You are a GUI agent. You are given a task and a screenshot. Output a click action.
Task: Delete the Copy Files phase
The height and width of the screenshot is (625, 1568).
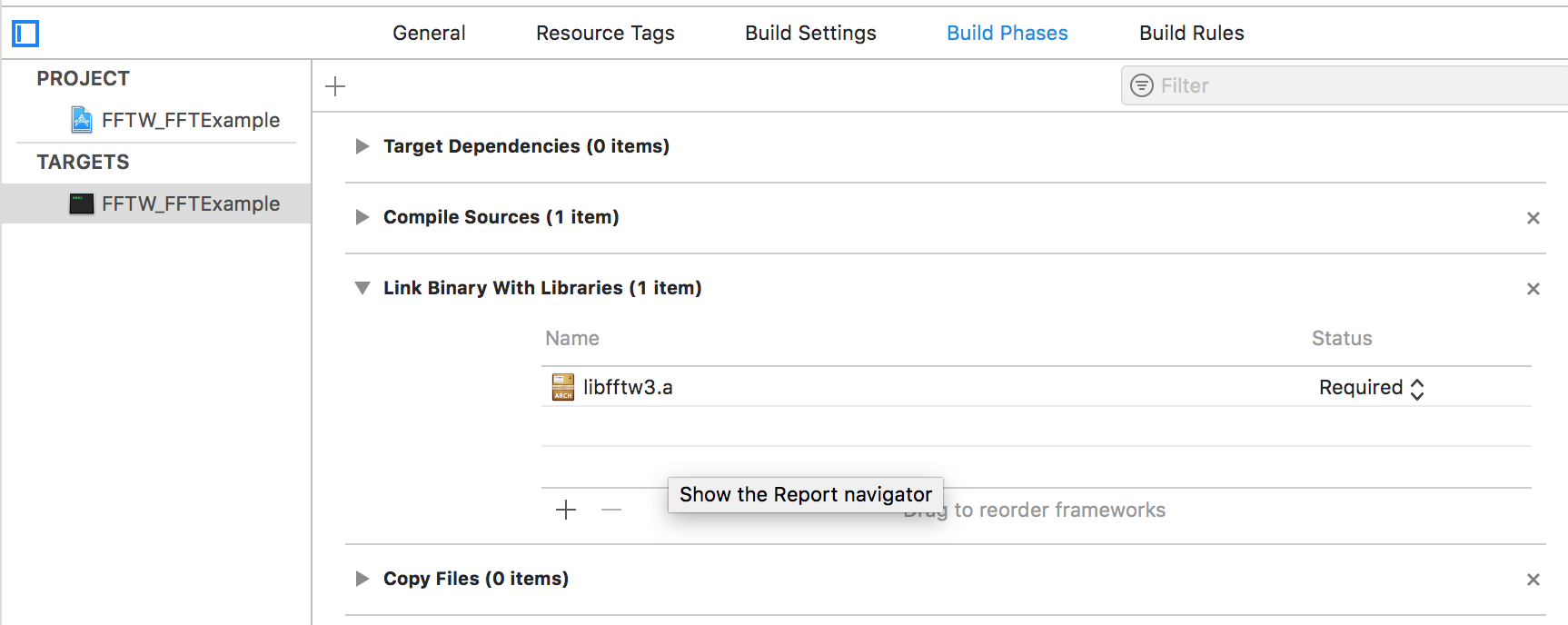pos(1533,580)
